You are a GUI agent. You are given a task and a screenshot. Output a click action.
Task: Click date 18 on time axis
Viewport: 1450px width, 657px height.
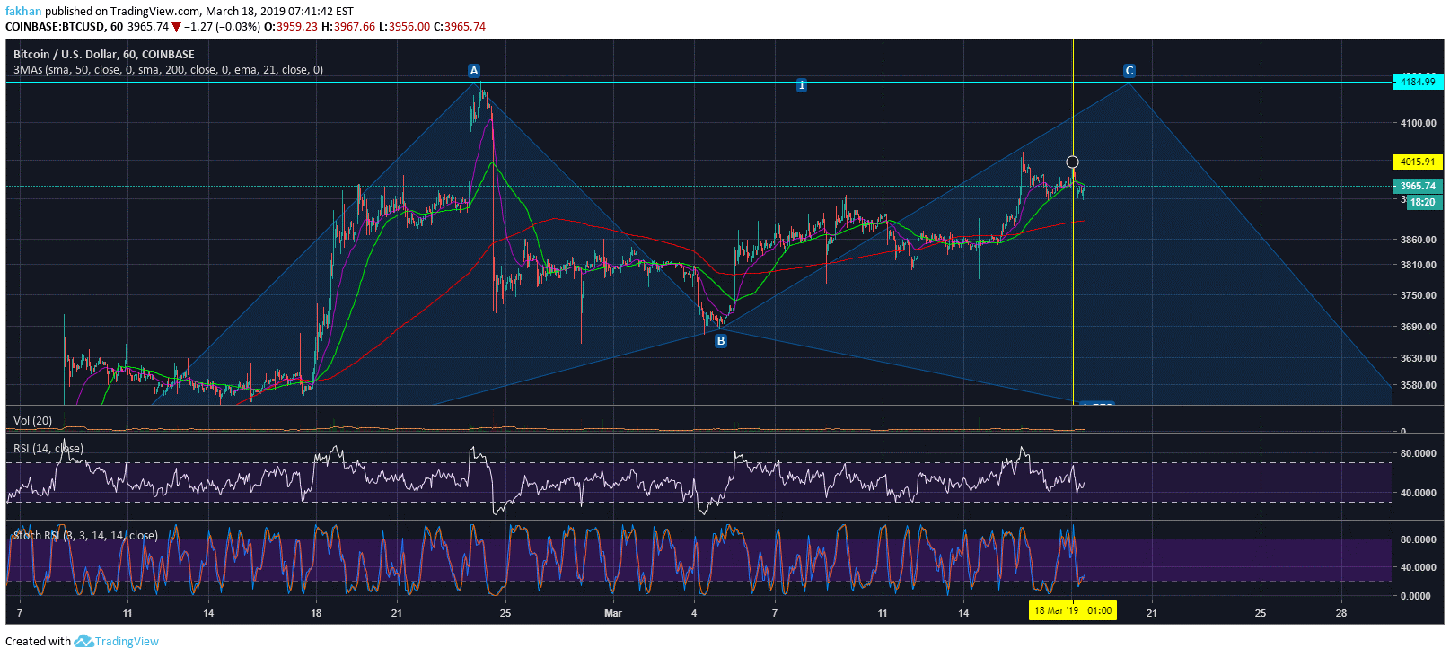[x=315, y=611]
